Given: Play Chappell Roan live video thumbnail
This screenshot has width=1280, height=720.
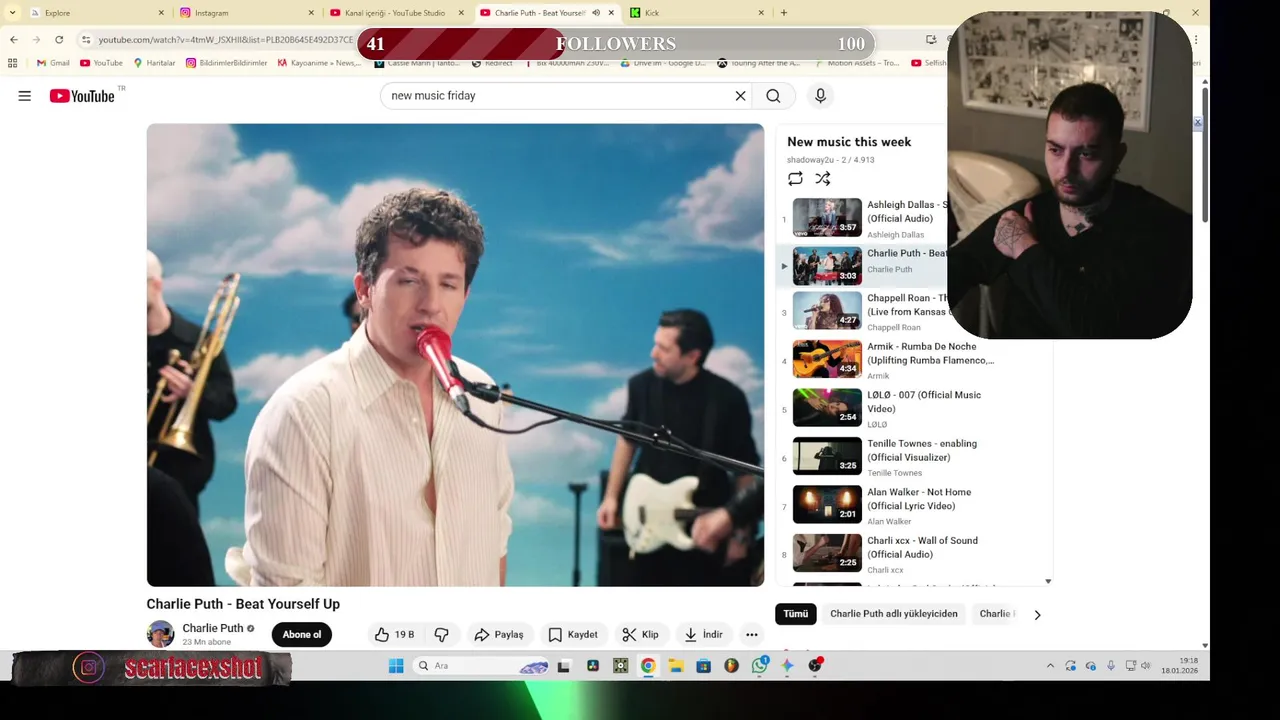Looking at the screenshot, I should click(827, 310).
